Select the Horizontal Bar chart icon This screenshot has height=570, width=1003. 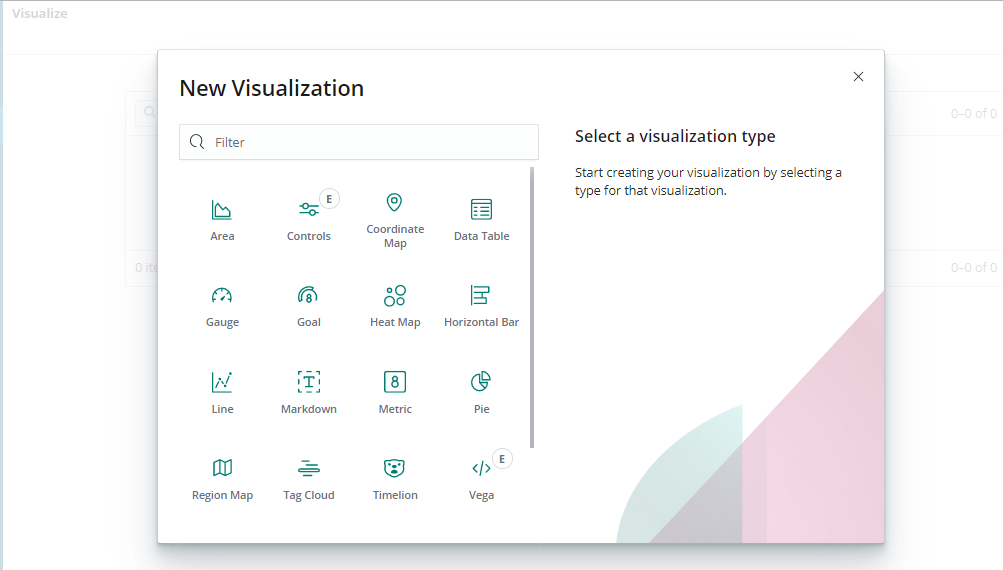click(x=480, y=295)
